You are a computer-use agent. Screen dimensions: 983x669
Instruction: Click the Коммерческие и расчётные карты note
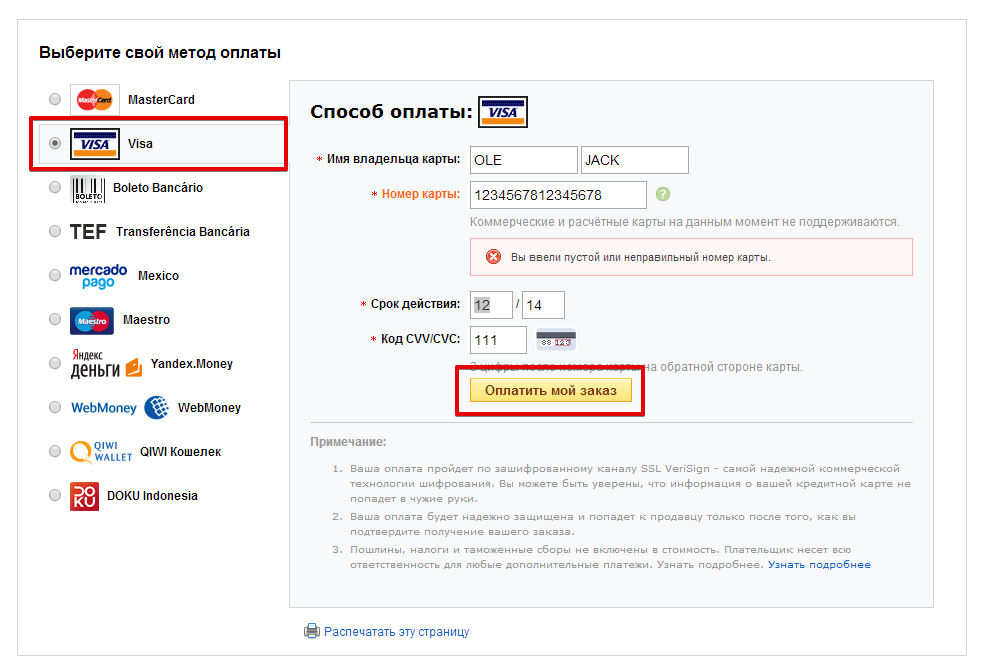click(685, 222)
